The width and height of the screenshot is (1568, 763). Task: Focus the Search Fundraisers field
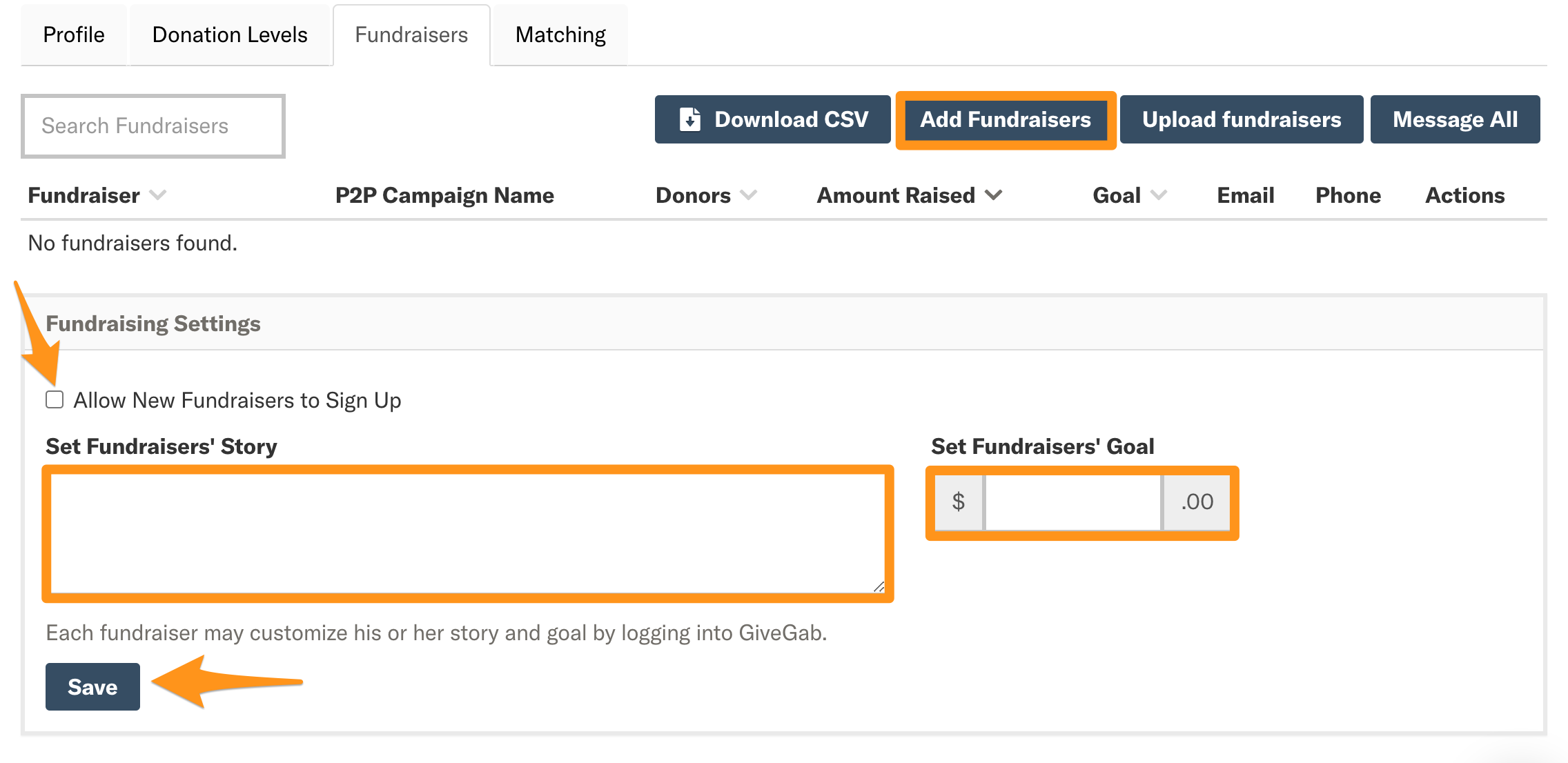click(153, 126)
